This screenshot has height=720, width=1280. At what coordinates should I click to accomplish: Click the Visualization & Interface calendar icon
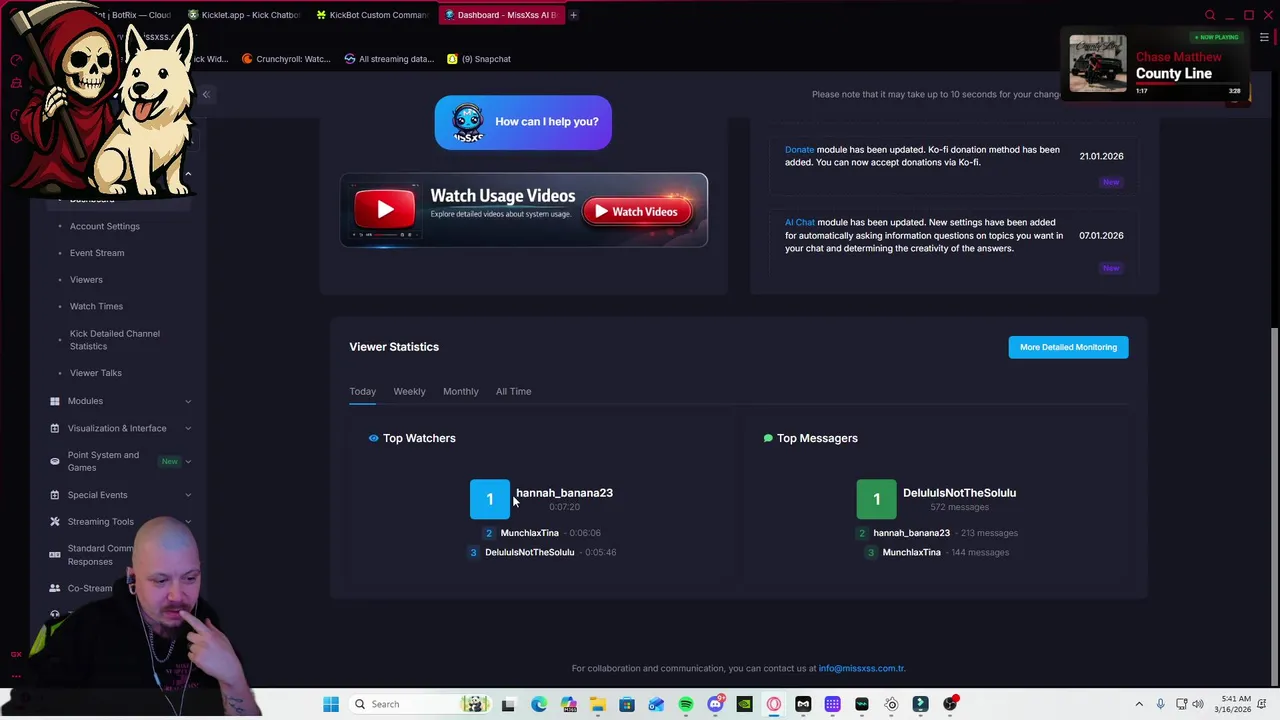point(55,428)
